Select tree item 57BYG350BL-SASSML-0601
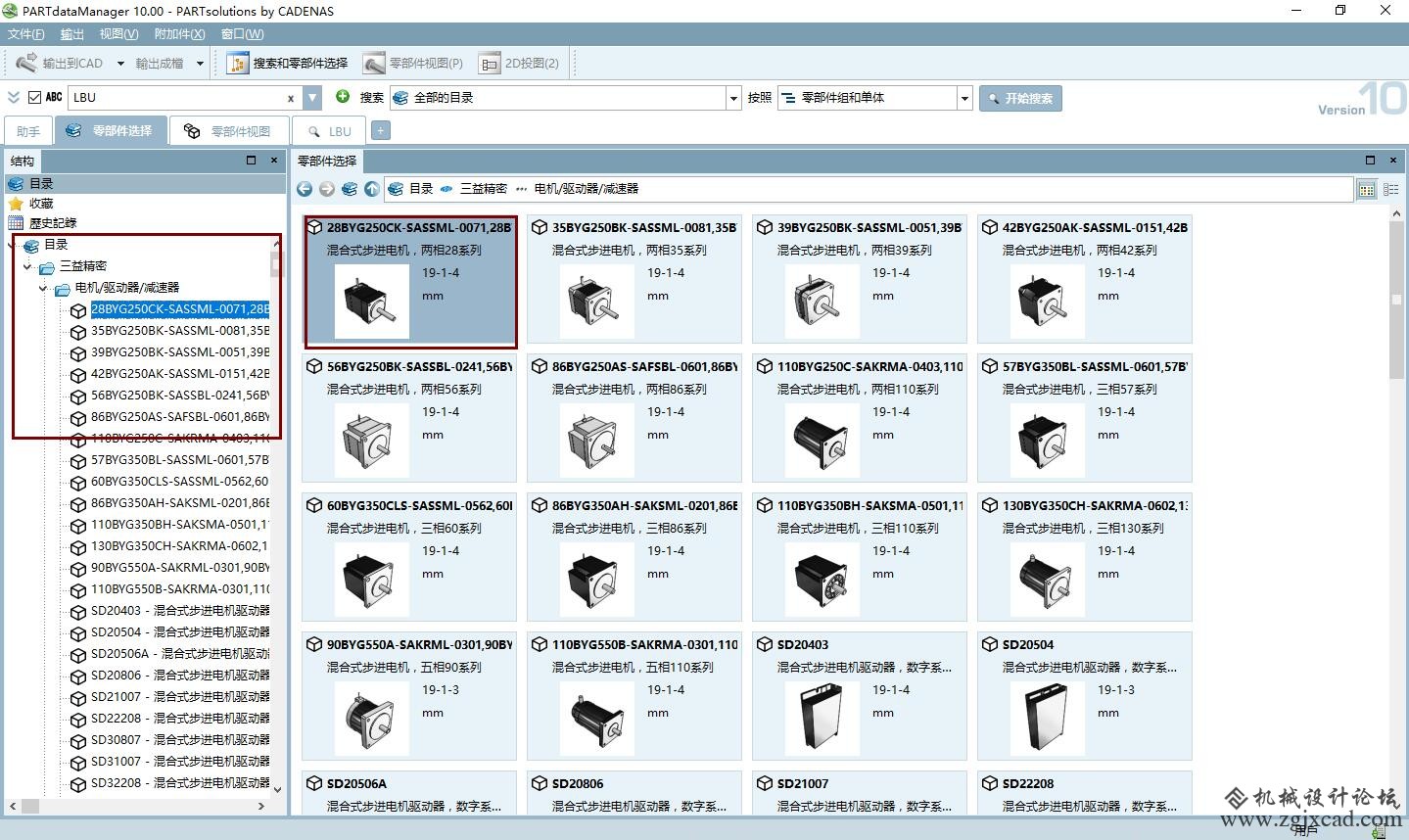 pyautogui.click(x=179, y=460)
